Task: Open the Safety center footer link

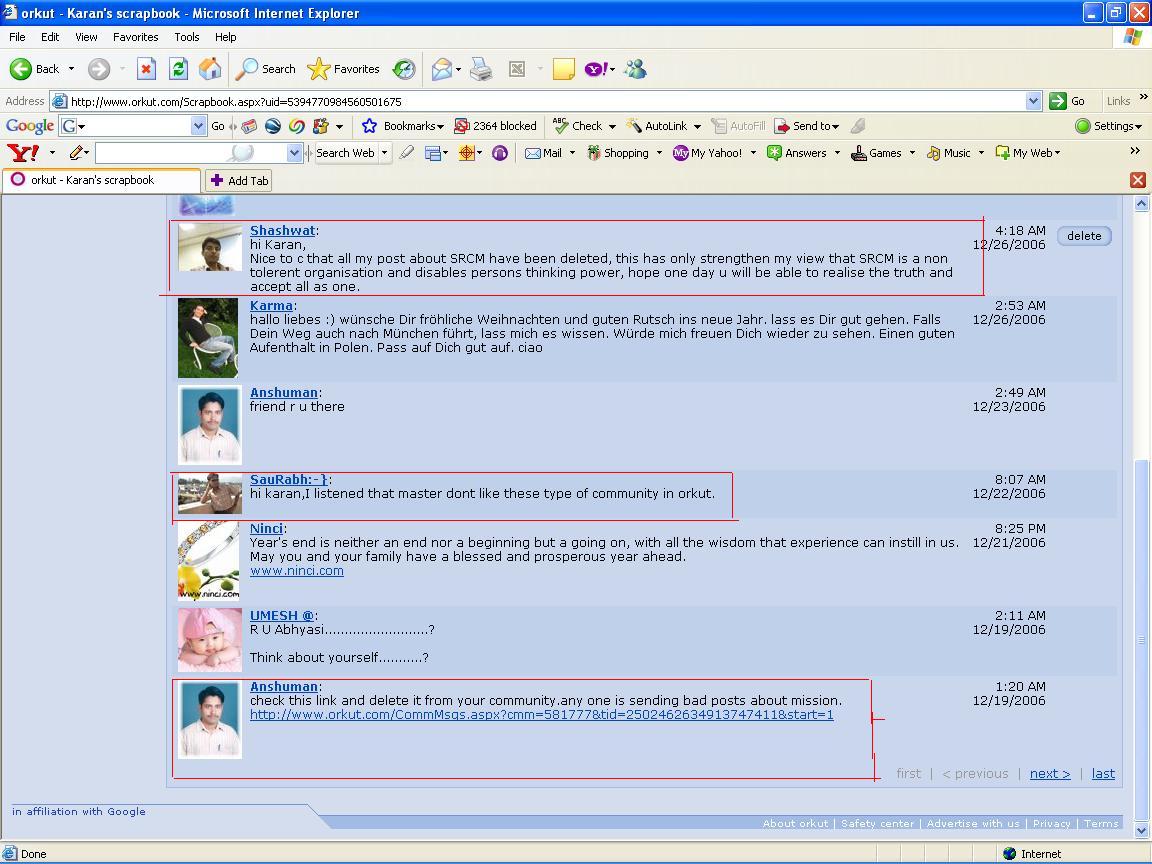Action: 877,824
